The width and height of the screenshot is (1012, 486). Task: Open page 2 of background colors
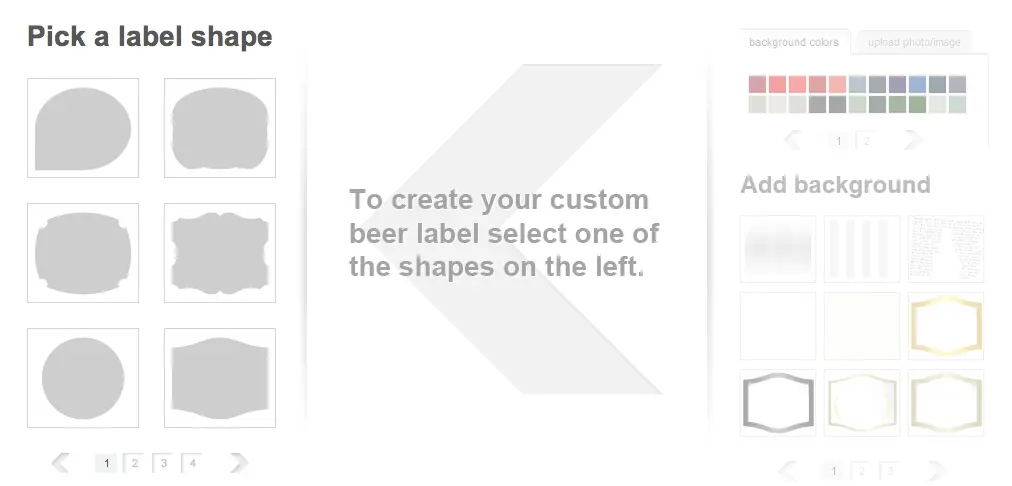click(x=866, y=141)
